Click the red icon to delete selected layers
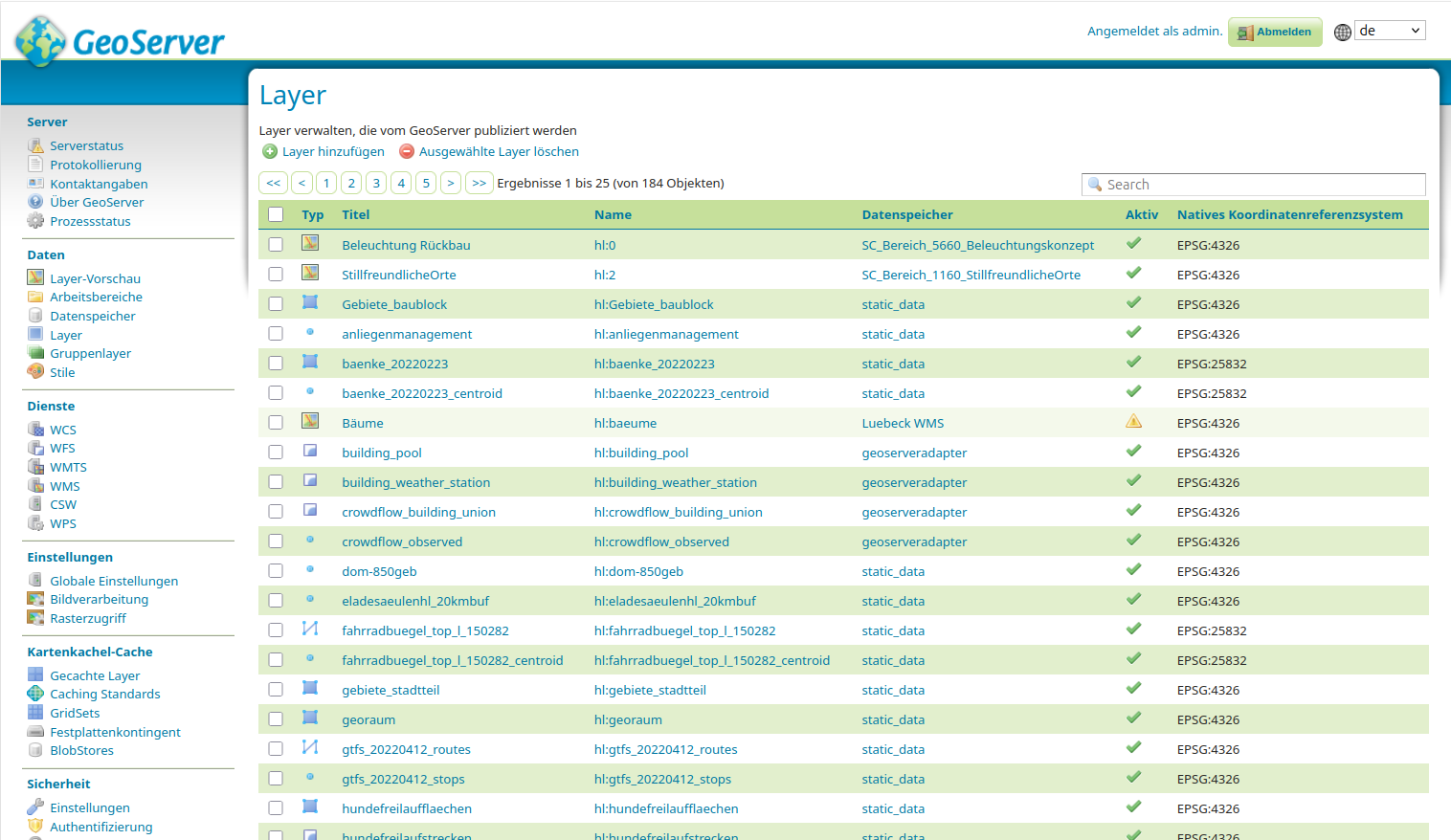Image resolution: width=1451 pixels, height=840 pixels. coord(407,151)
